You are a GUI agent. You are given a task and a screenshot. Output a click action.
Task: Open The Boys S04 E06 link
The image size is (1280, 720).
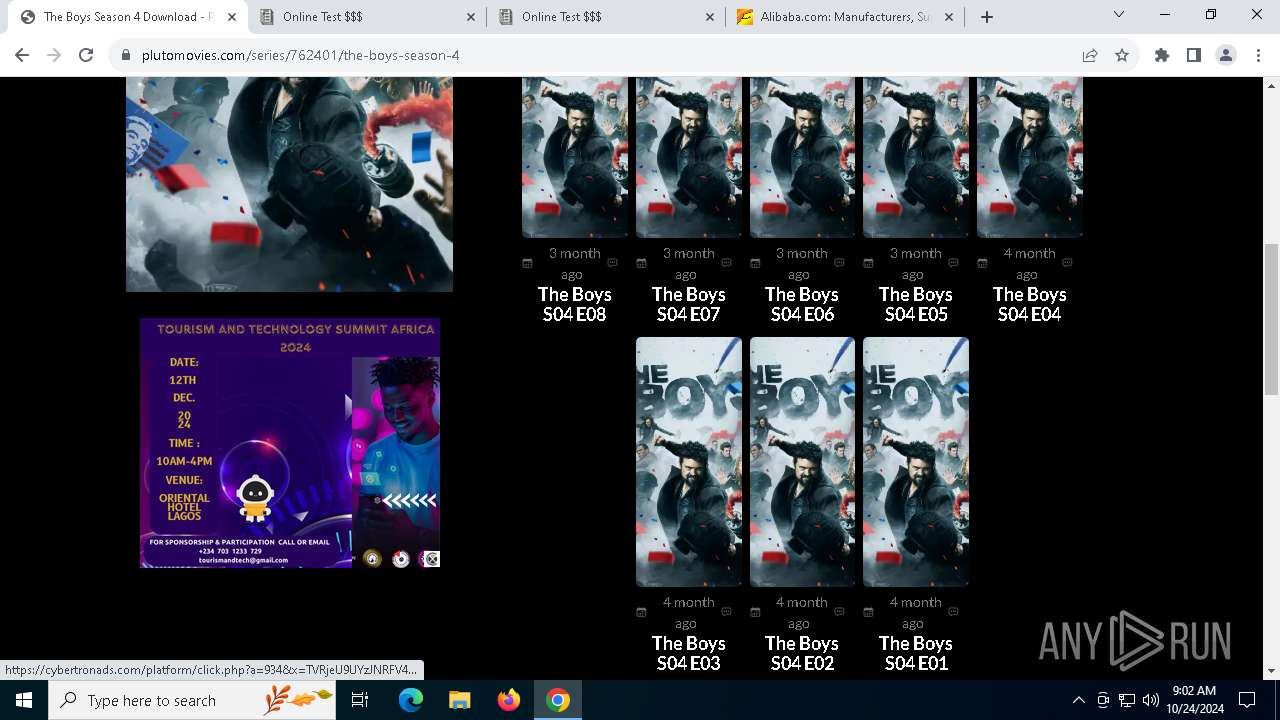801,304
